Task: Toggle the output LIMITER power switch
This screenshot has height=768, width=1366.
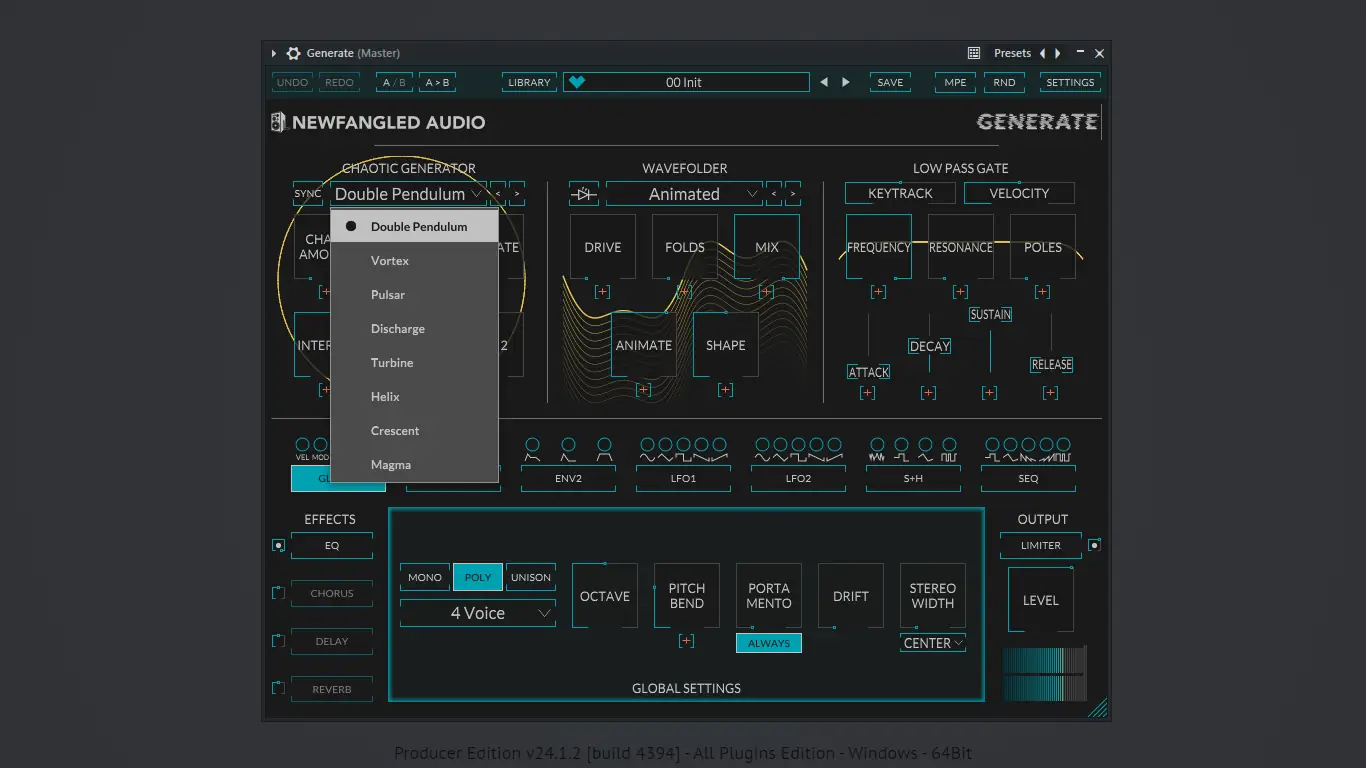Action: (1095, 546)
